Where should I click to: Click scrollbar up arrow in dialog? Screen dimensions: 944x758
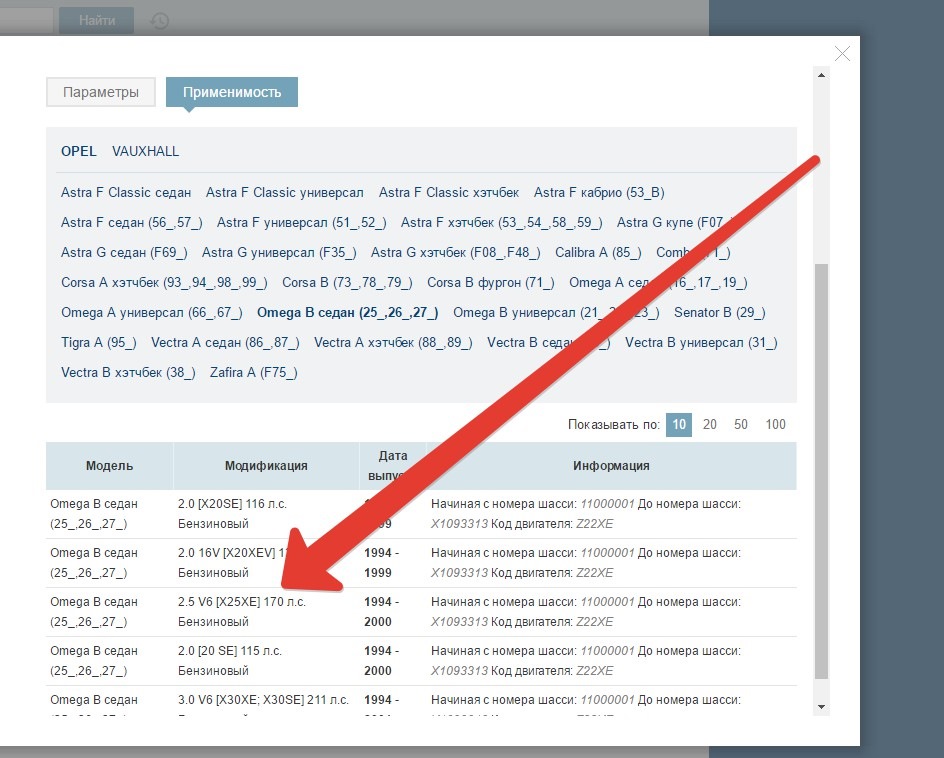pyautogui.click(x=821, y=75)
